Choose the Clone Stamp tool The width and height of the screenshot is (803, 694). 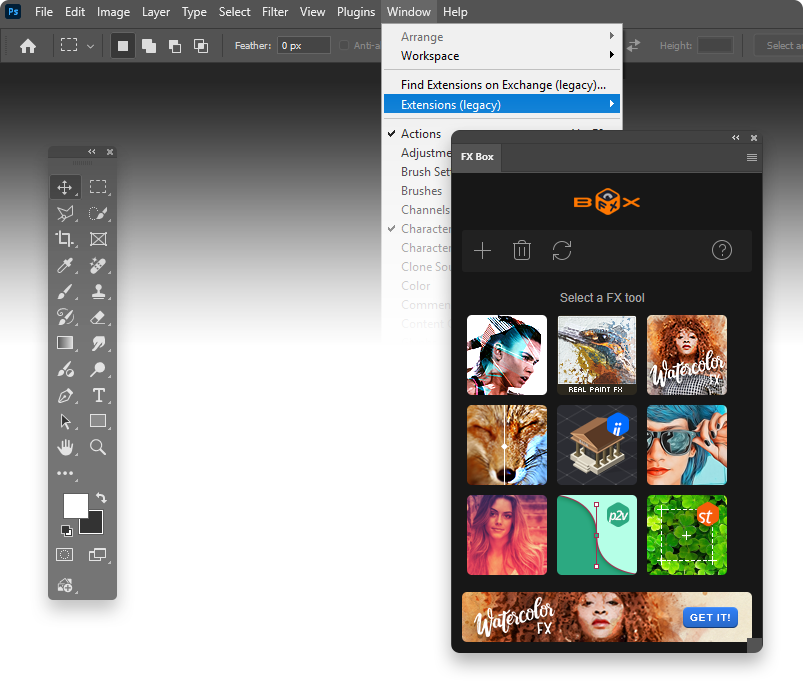[99, 293]
